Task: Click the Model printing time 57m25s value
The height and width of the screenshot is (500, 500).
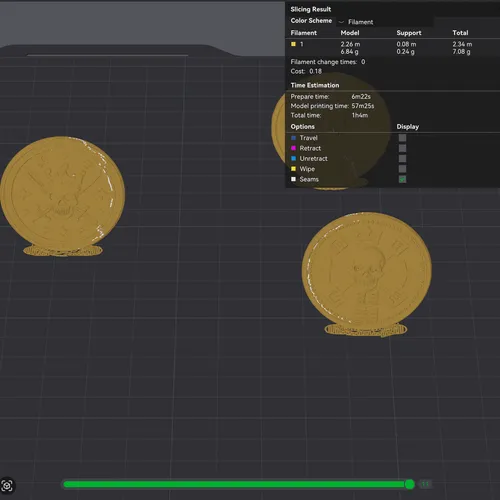Action: point(363,106)
